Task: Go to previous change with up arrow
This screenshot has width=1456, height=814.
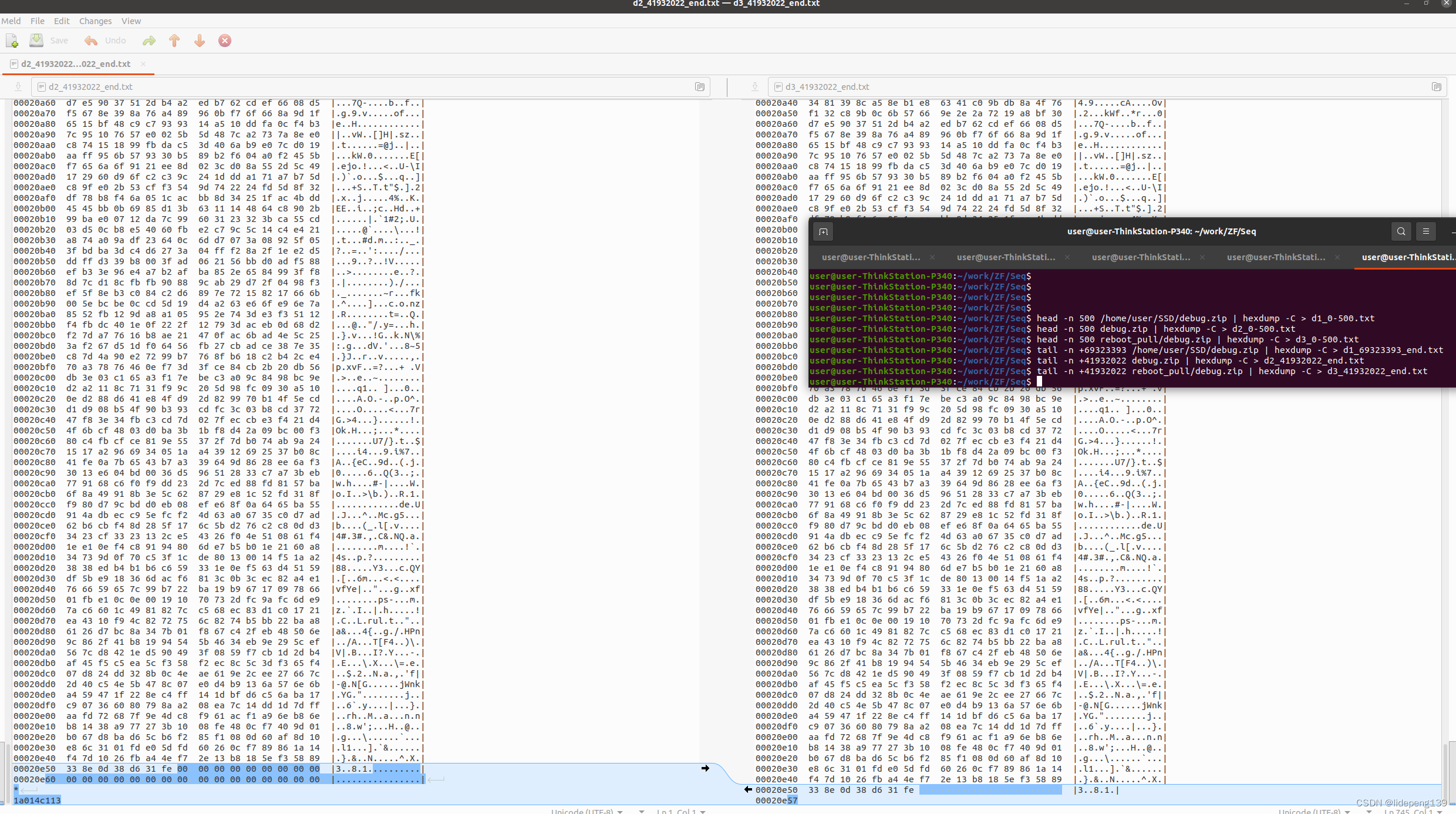Action: [x=174, y=41]
